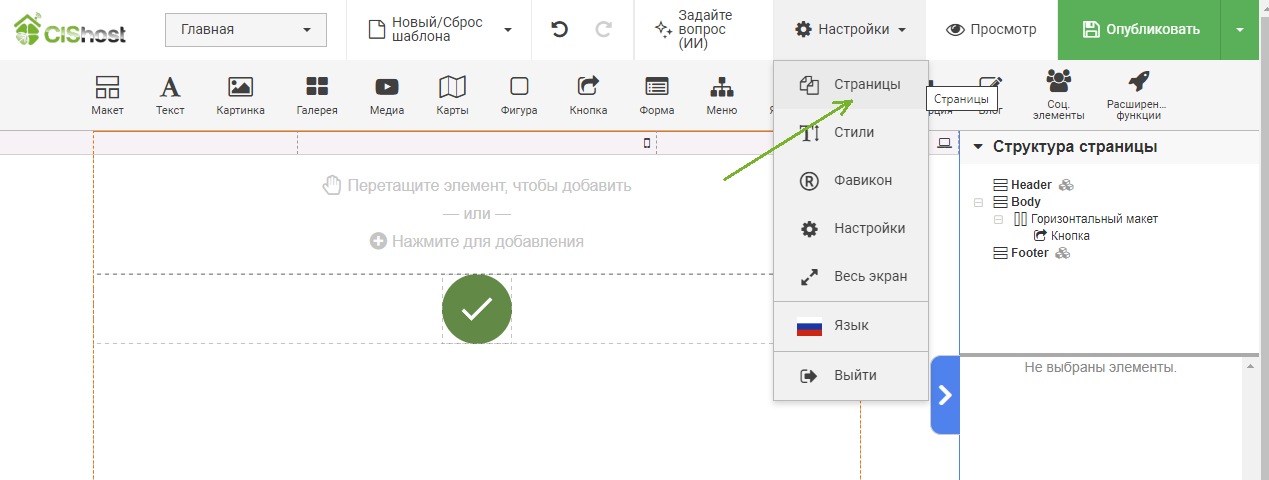Insert a Медиа video element
Image resolution: width=1269 pixels, height=480 pixels.
[x=386, y=96]
